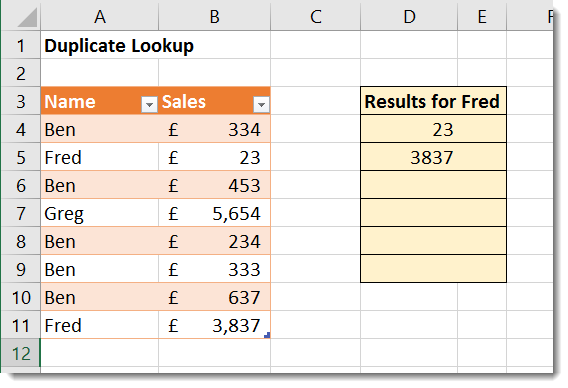Click the first empty results cell in row 6

click(433, 185)
